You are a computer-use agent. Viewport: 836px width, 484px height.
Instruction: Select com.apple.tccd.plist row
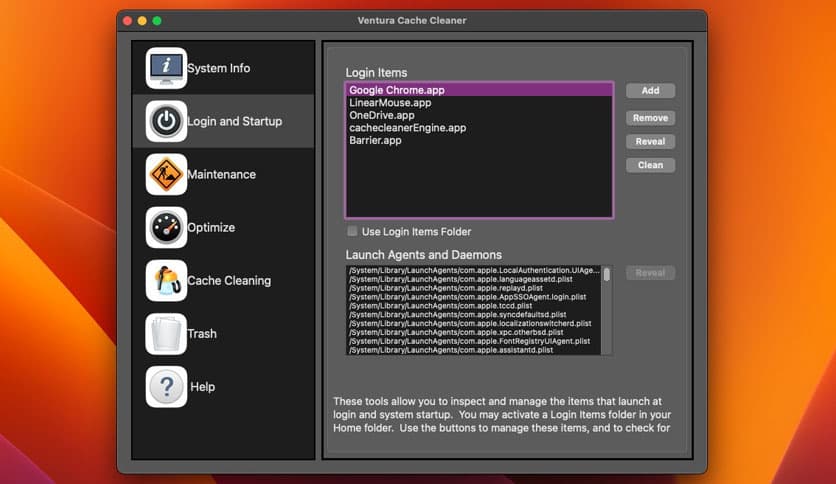(474, 306)
